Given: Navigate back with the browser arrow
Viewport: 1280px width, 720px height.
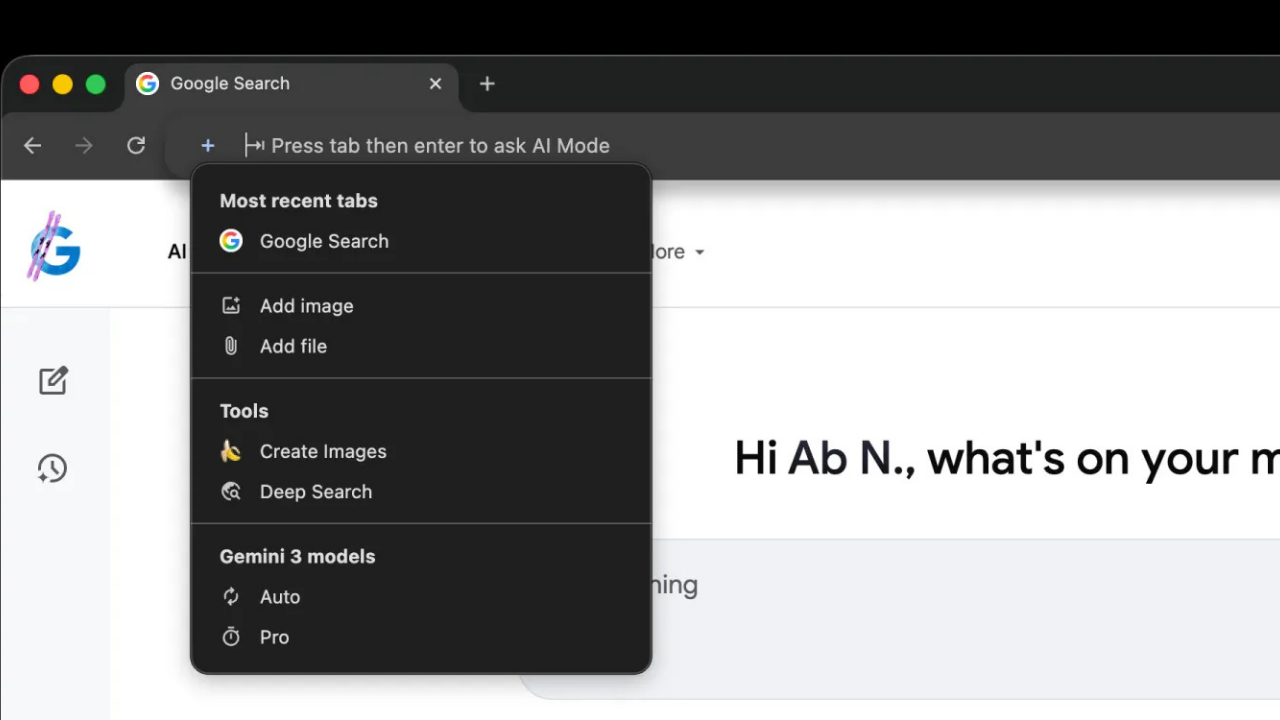Looking at the screenshot, I should [x=32, y=146].
